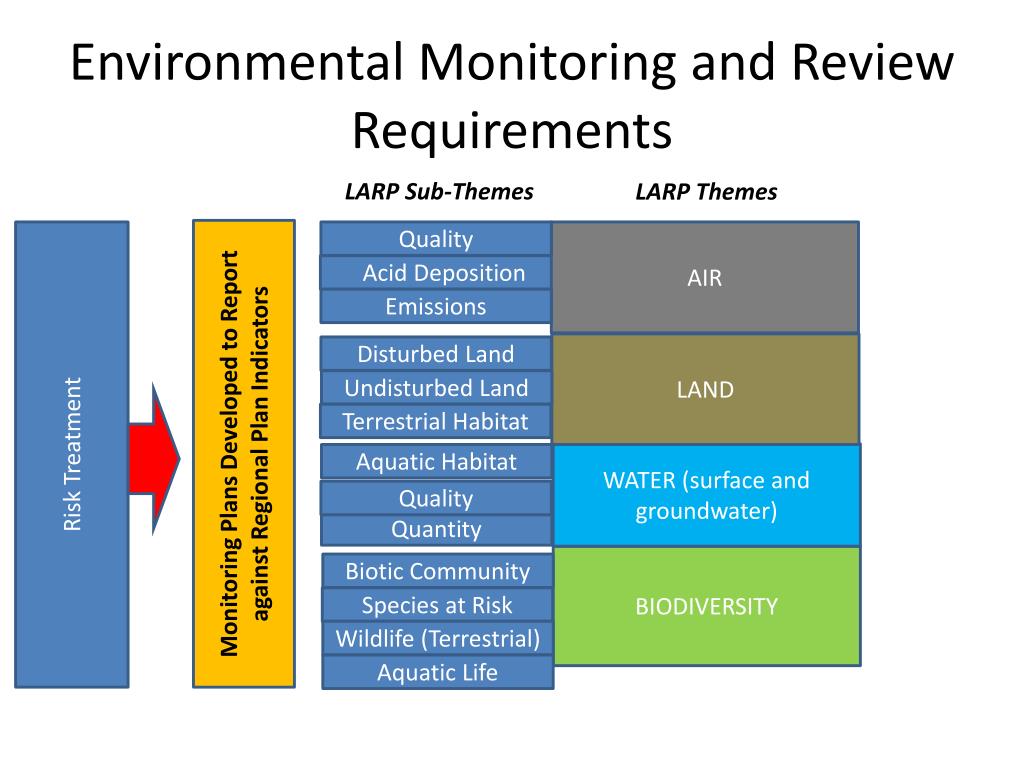Screen dimensions: 1024x768
Task: Select the 'Biotic Community' box
Action: pos(438,571)
